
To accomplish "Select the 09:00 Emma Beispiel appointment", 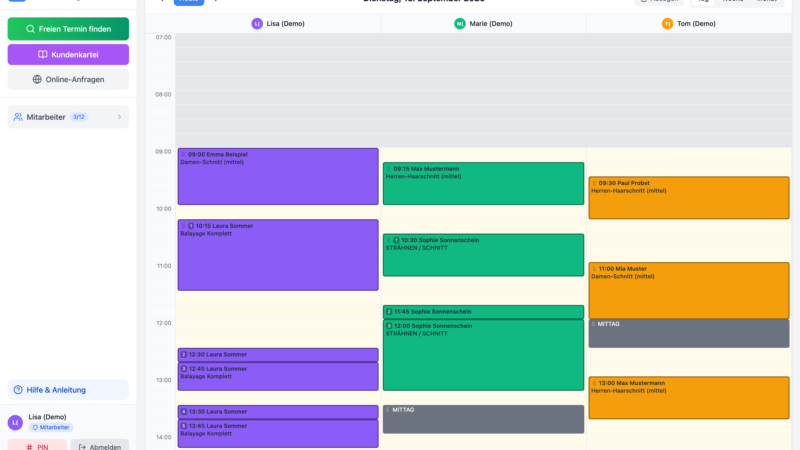I will [x=278, y=177].
